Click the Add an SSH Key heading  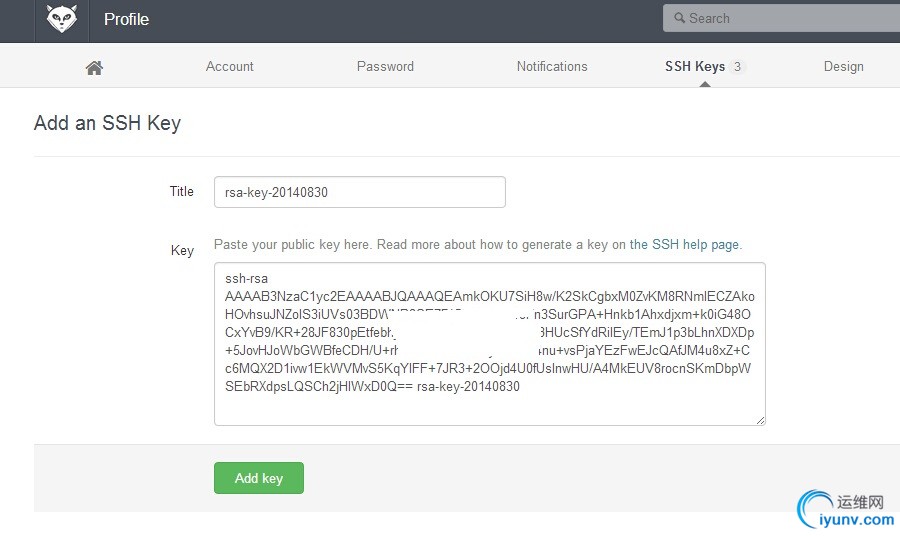point(107,123)
